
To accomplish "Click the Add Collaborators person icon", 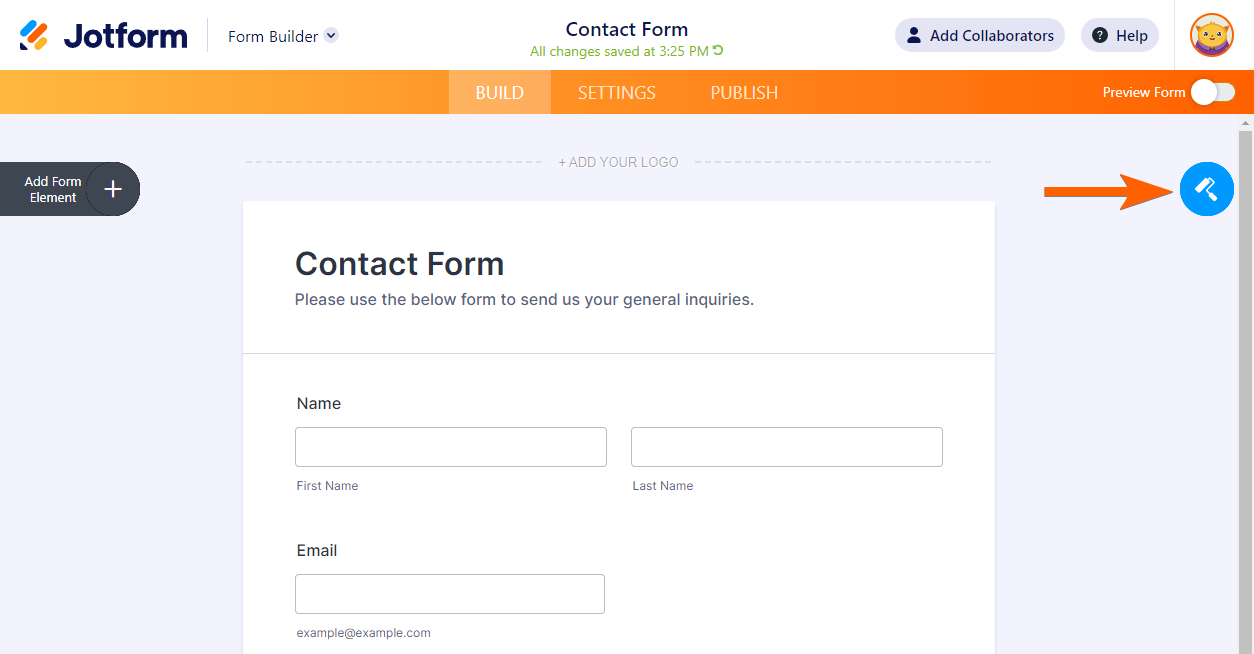I will pos(913,36).
